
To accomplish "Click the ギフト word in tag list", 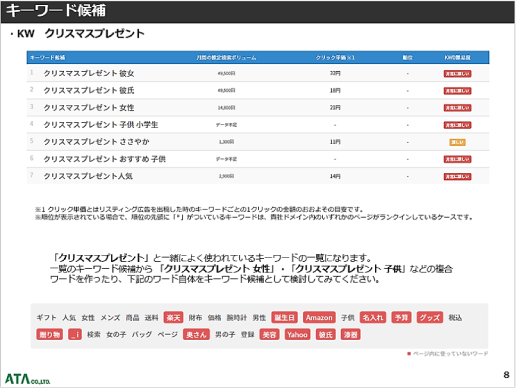I will 46,318.
